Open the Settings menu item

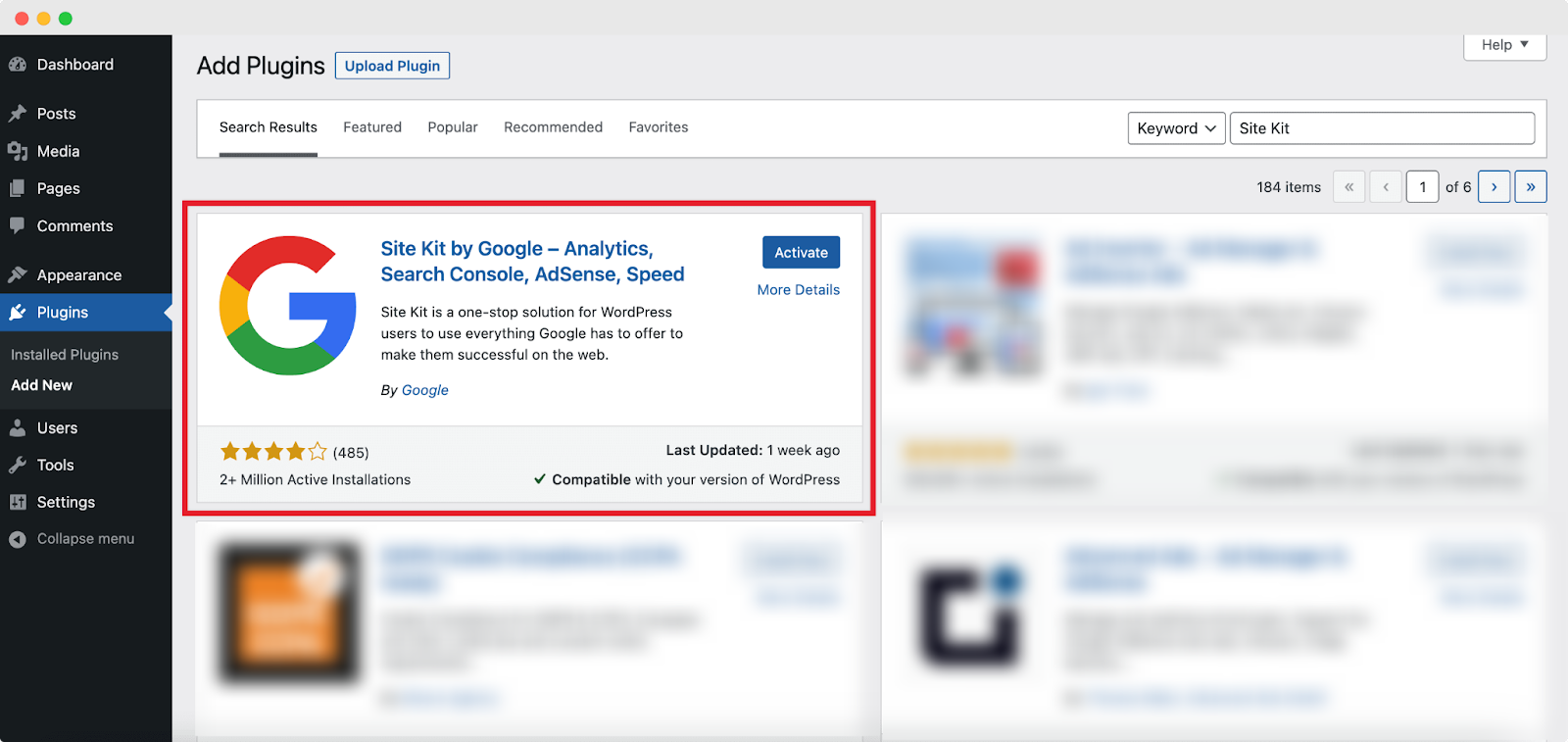tap(86, 502)
